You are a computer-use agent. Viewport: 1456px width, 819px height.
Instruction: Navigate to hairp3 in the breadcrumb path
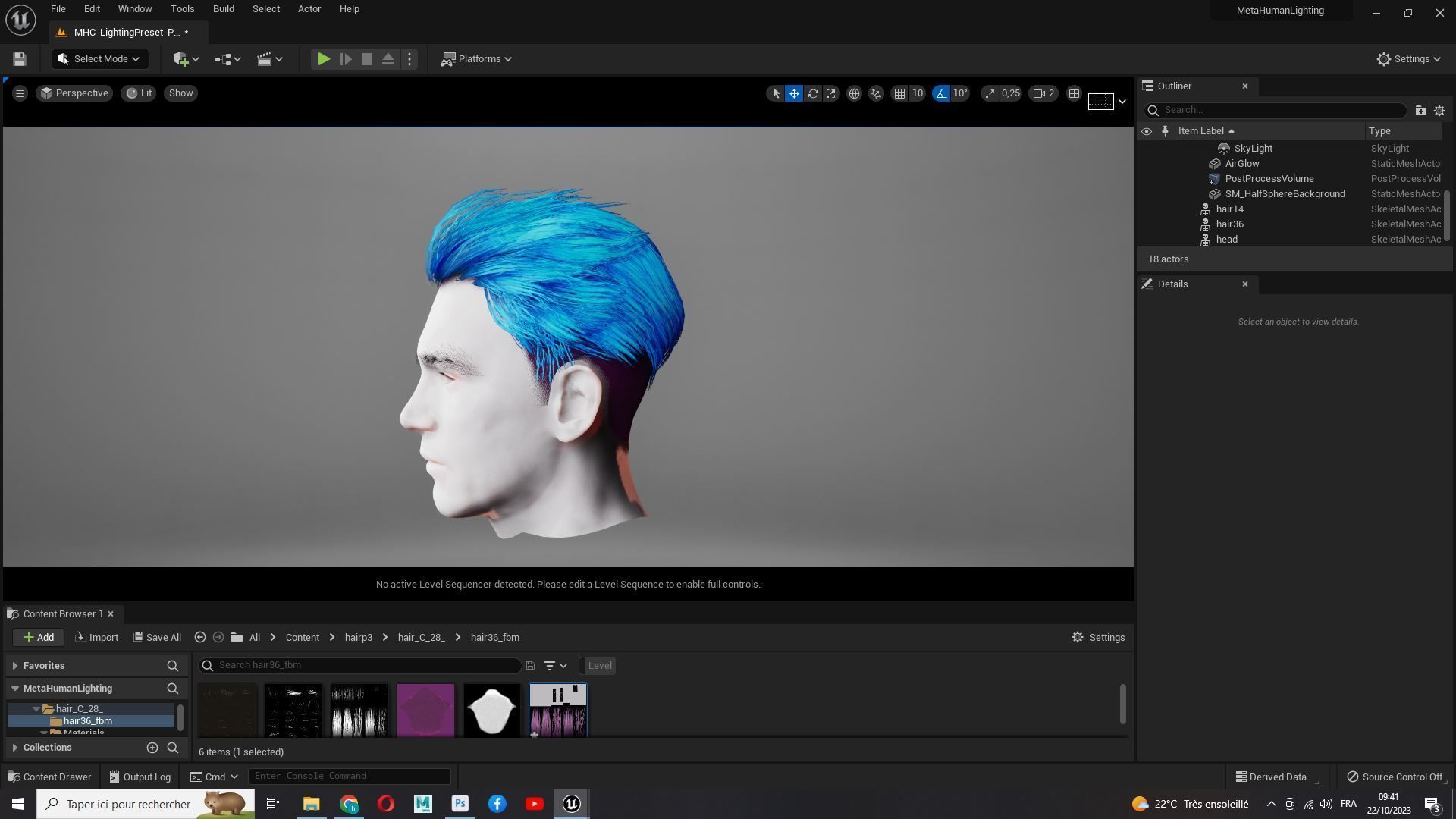click(359, 638)
